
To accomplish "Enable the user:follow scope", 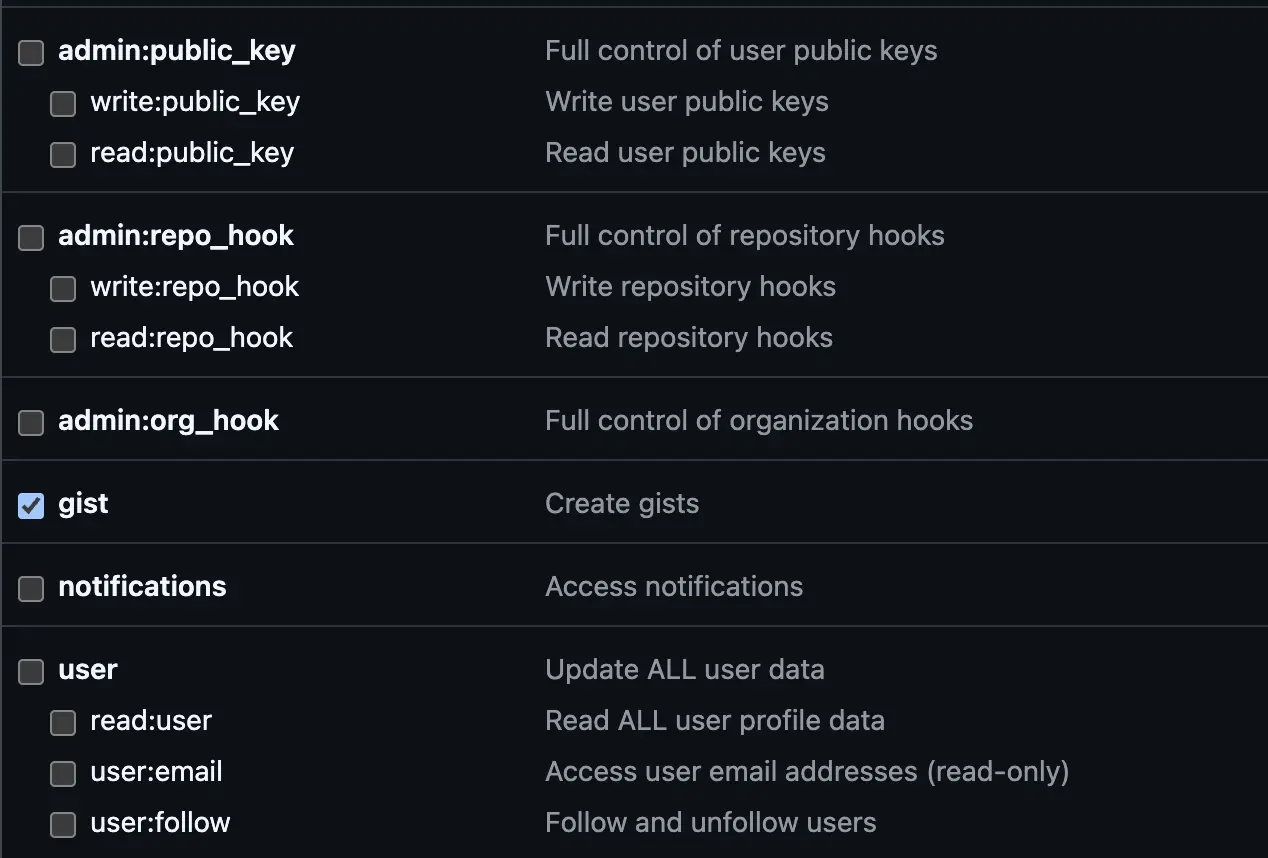I will click(62, 824).
